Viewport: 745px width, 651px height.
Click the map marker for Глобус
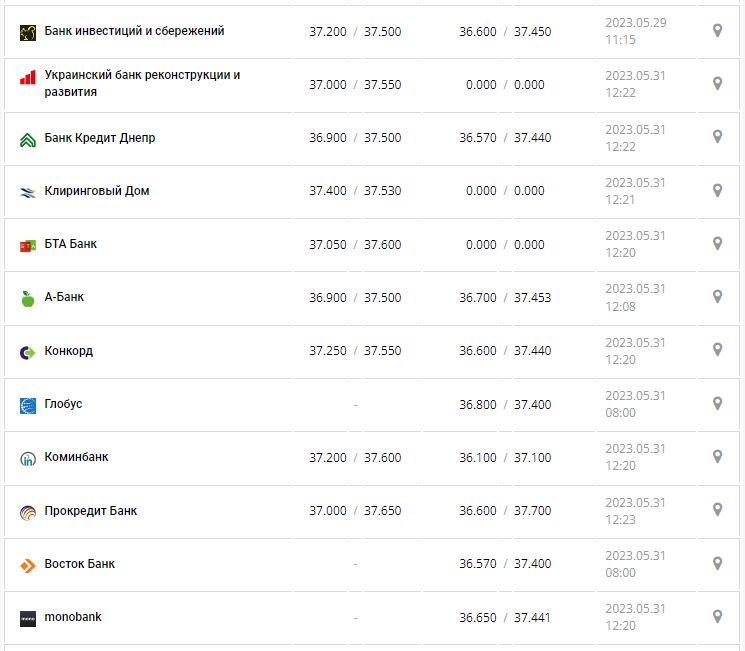[x=717, y=403]
